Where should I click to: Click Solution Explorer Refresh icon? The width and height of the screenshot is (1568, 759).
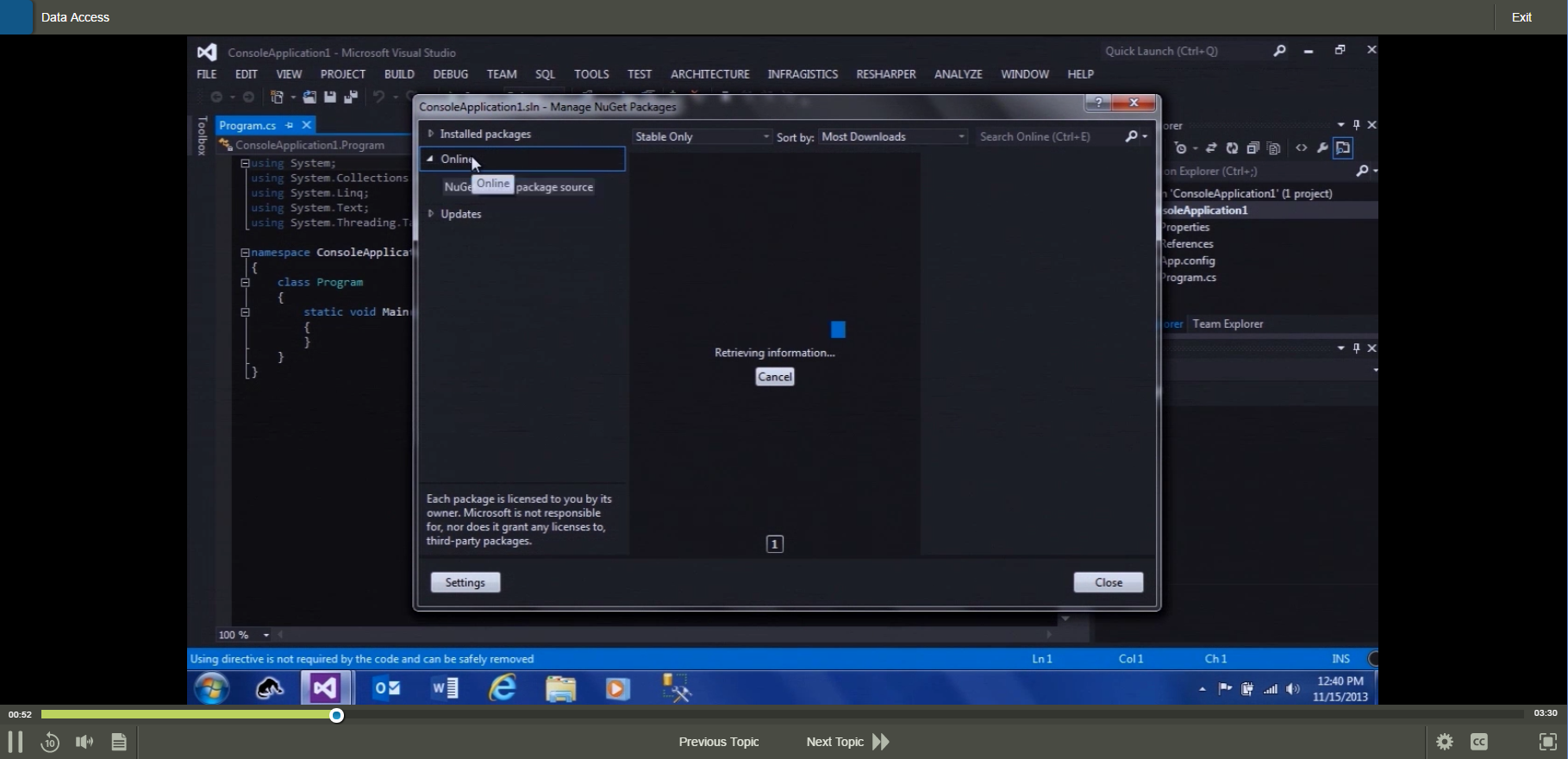point(1232,148)
